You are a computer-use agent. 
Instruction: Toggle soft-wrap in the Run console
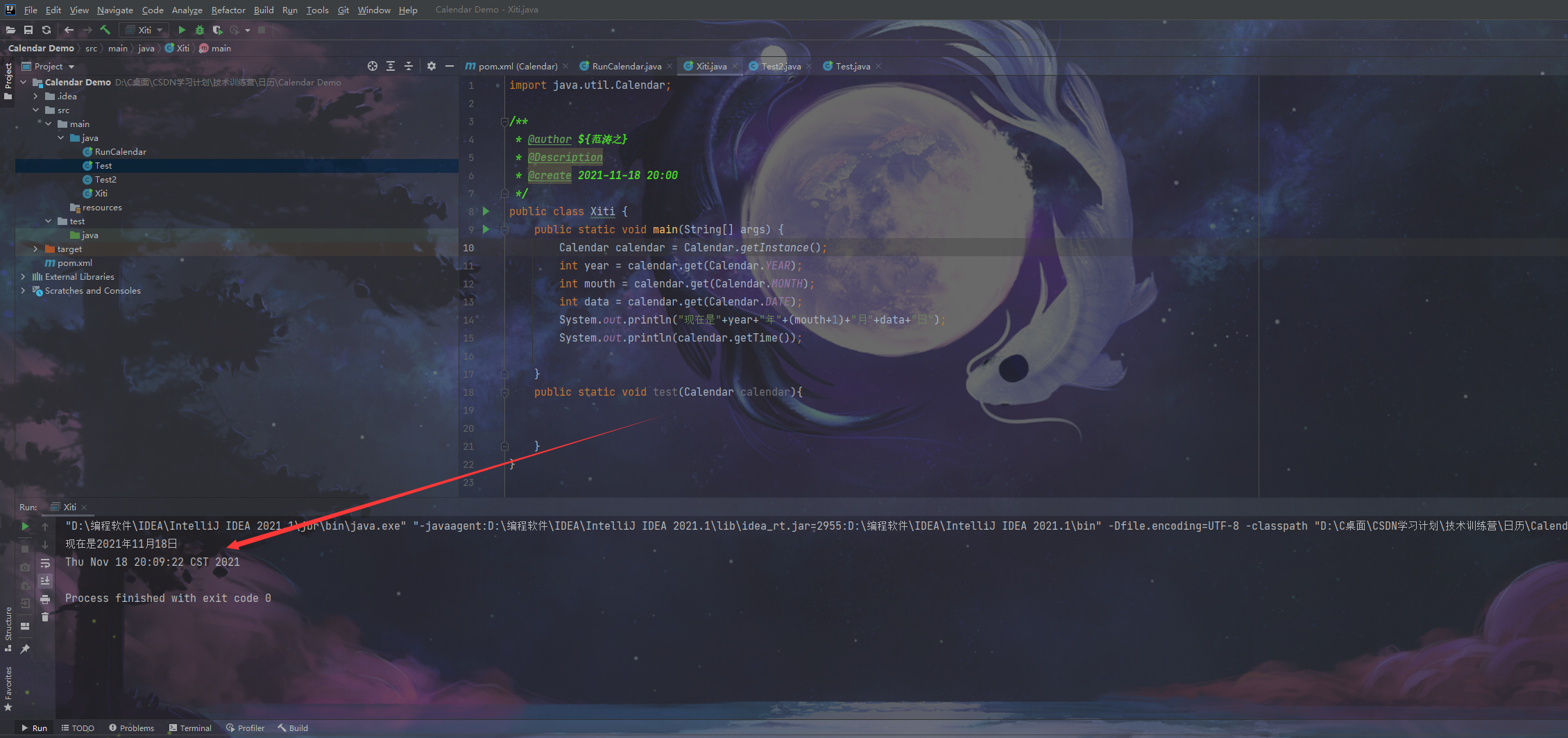click(x=45, y=563)
